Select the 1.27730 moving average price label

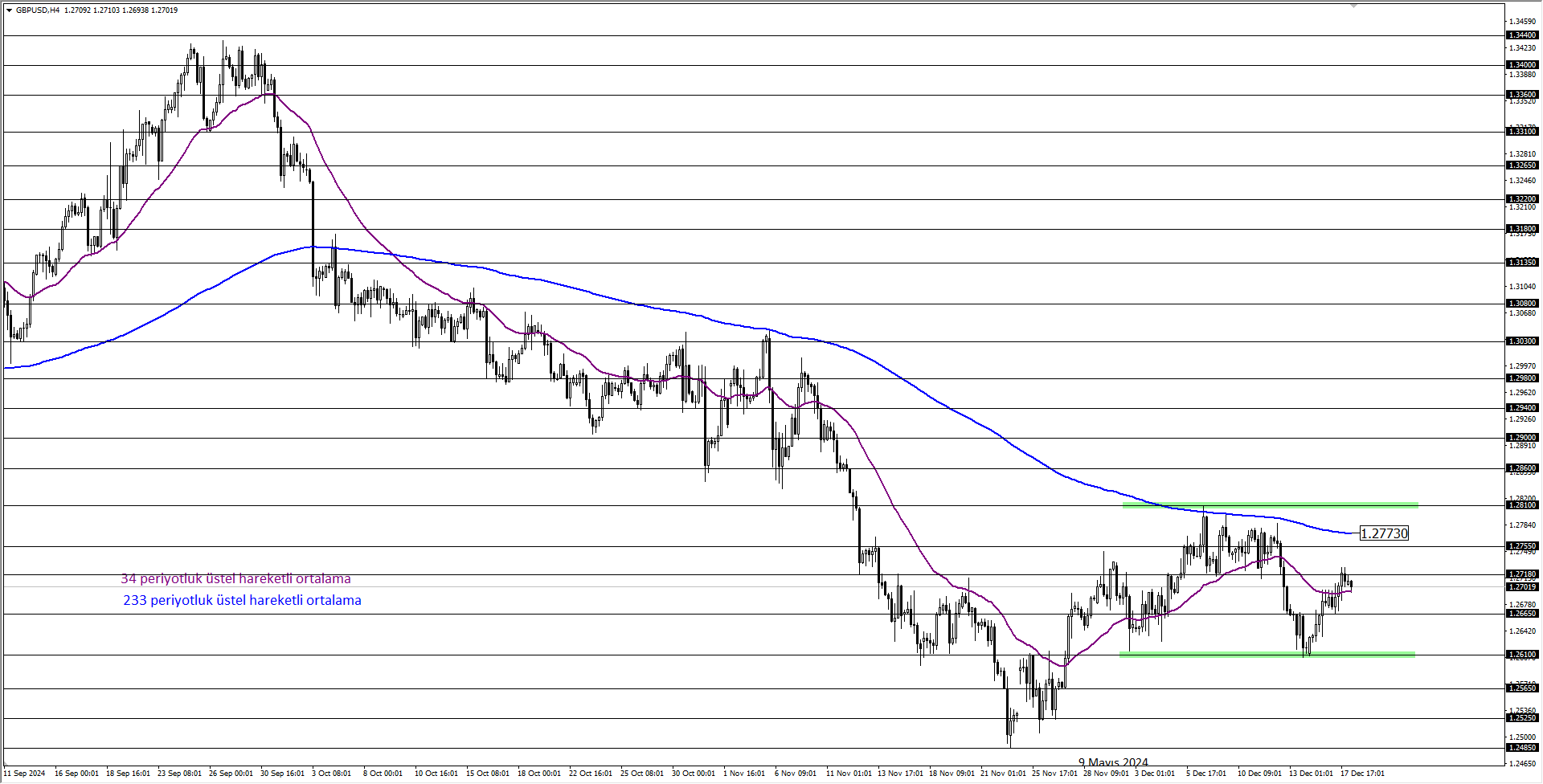[1384, 533]
